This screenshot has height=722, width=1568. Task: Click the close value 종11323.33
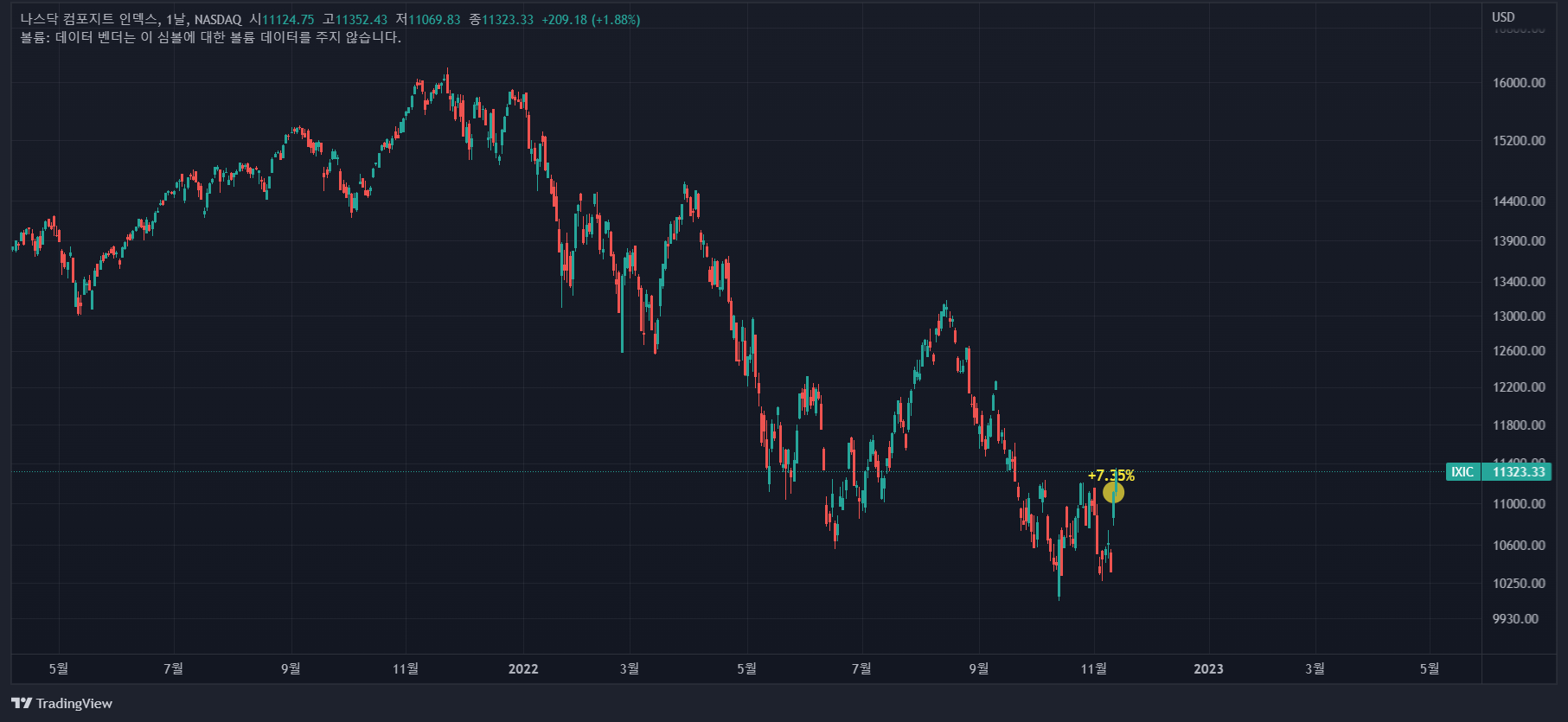tap(502, 19)
